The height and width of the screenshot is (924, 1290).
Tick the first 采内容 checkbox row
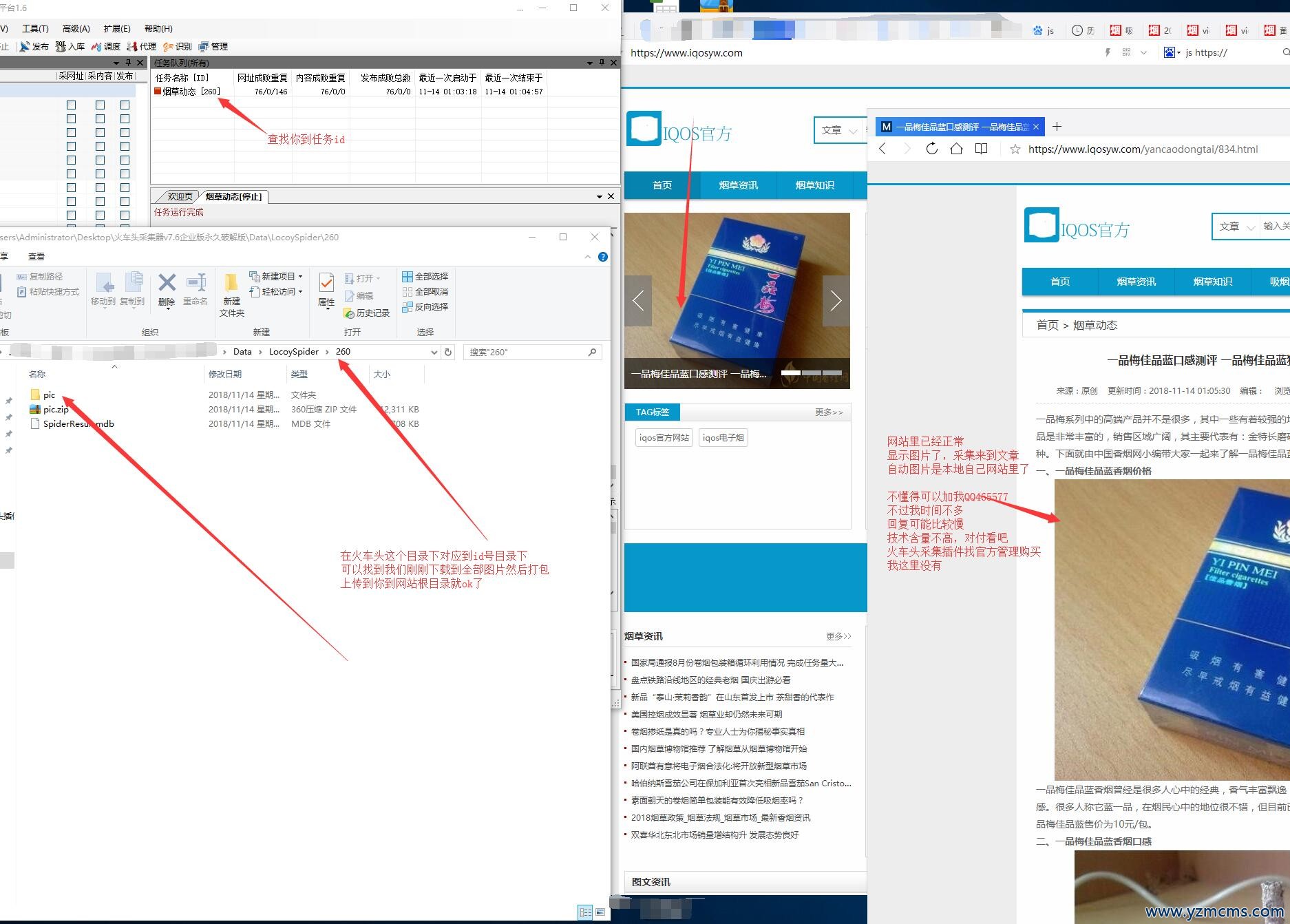(100, 105)
